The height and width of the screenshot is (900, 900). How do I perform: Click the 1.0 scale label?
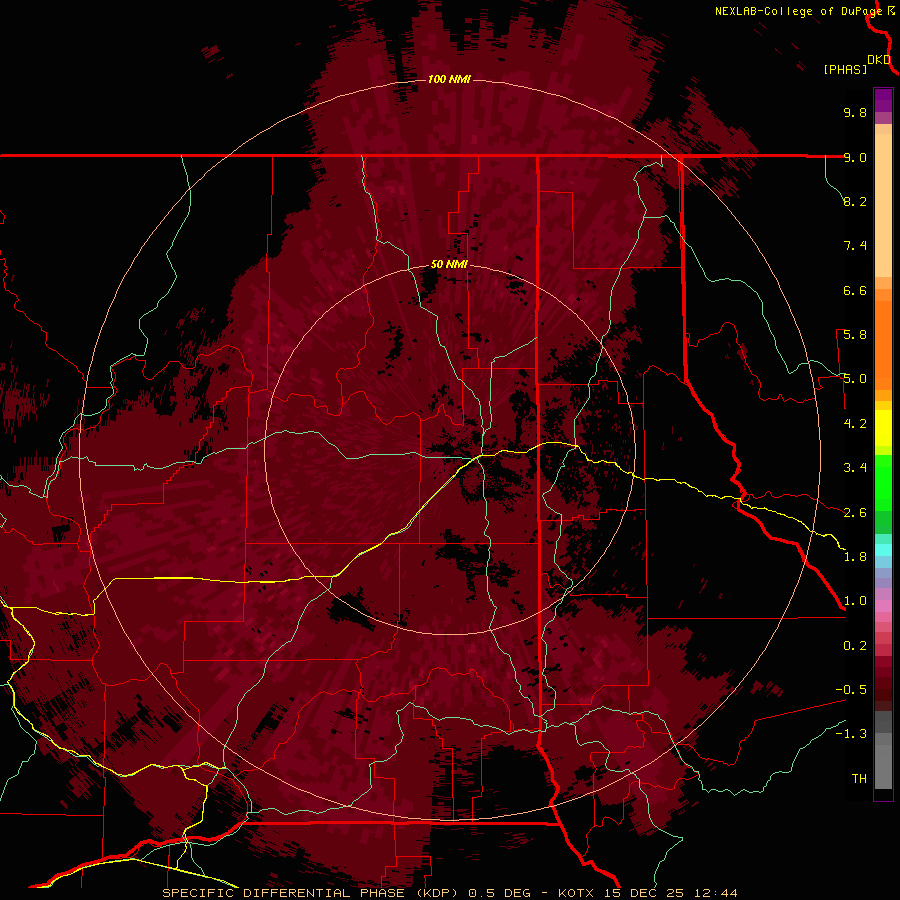[855, 601]
